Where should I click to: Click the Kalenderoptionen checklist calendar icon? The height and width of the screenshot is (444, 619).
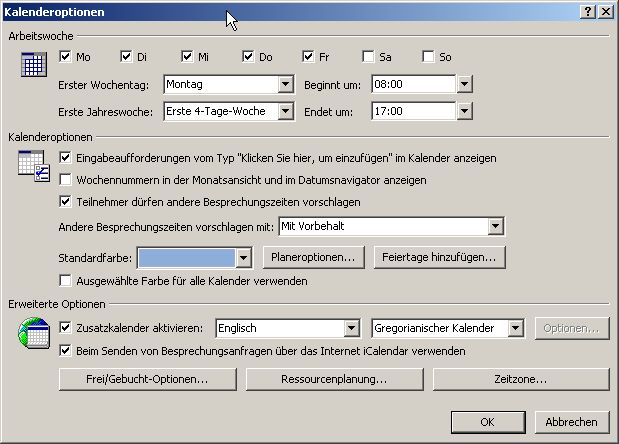click(x=33, y=165)
